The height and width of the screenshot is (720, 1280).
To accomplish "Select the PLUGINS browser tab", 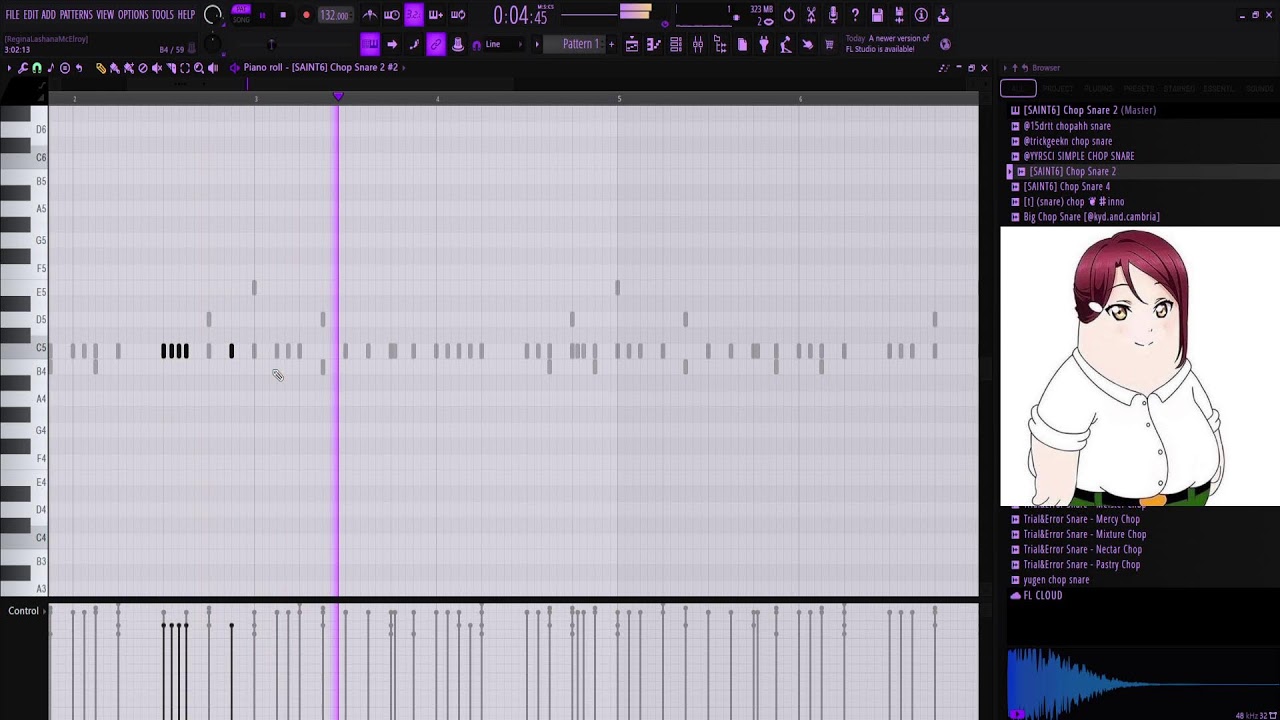I will 1098,88.
